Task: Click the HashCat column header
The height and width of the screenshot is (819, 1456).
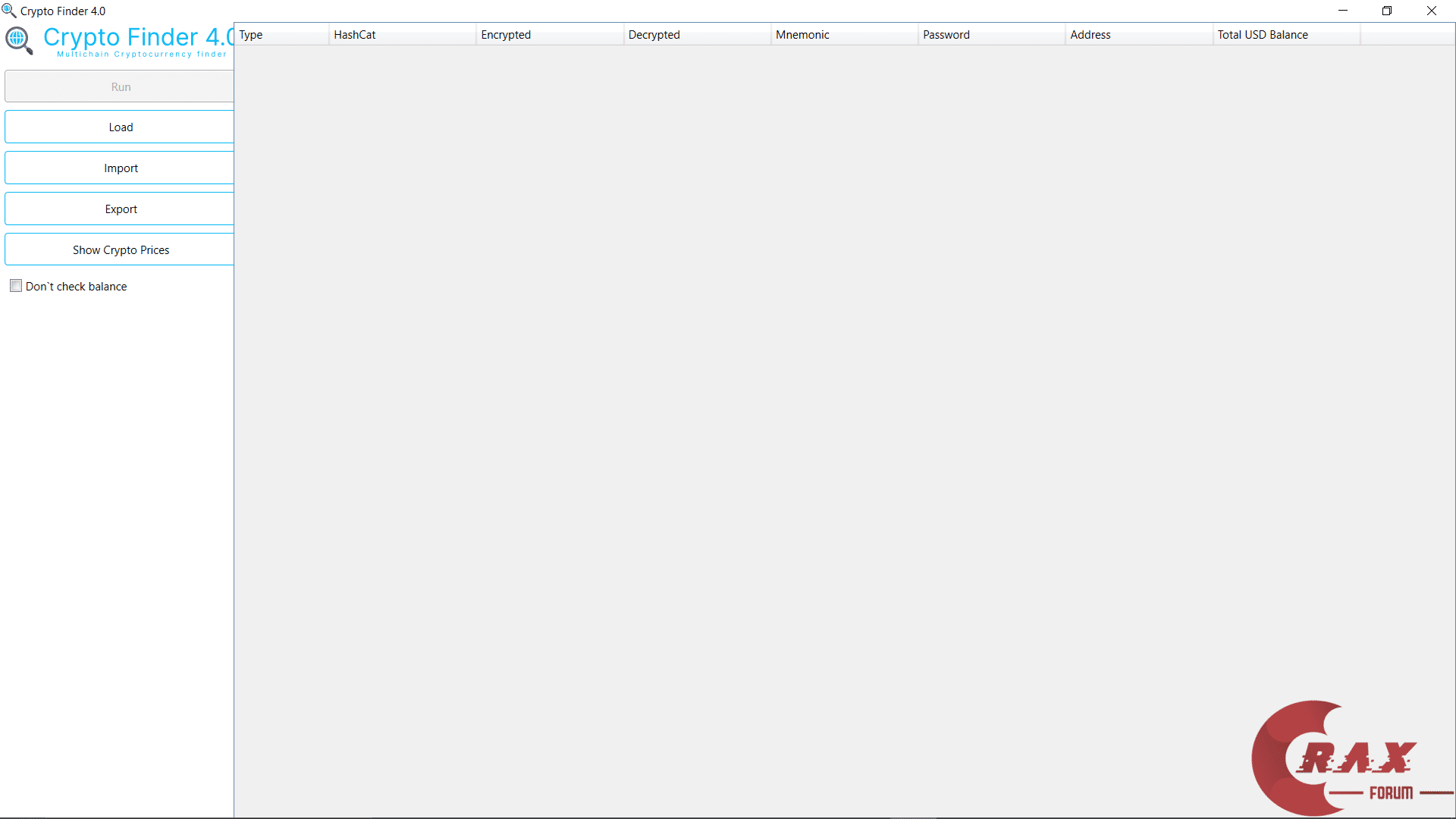Action: 402,34
